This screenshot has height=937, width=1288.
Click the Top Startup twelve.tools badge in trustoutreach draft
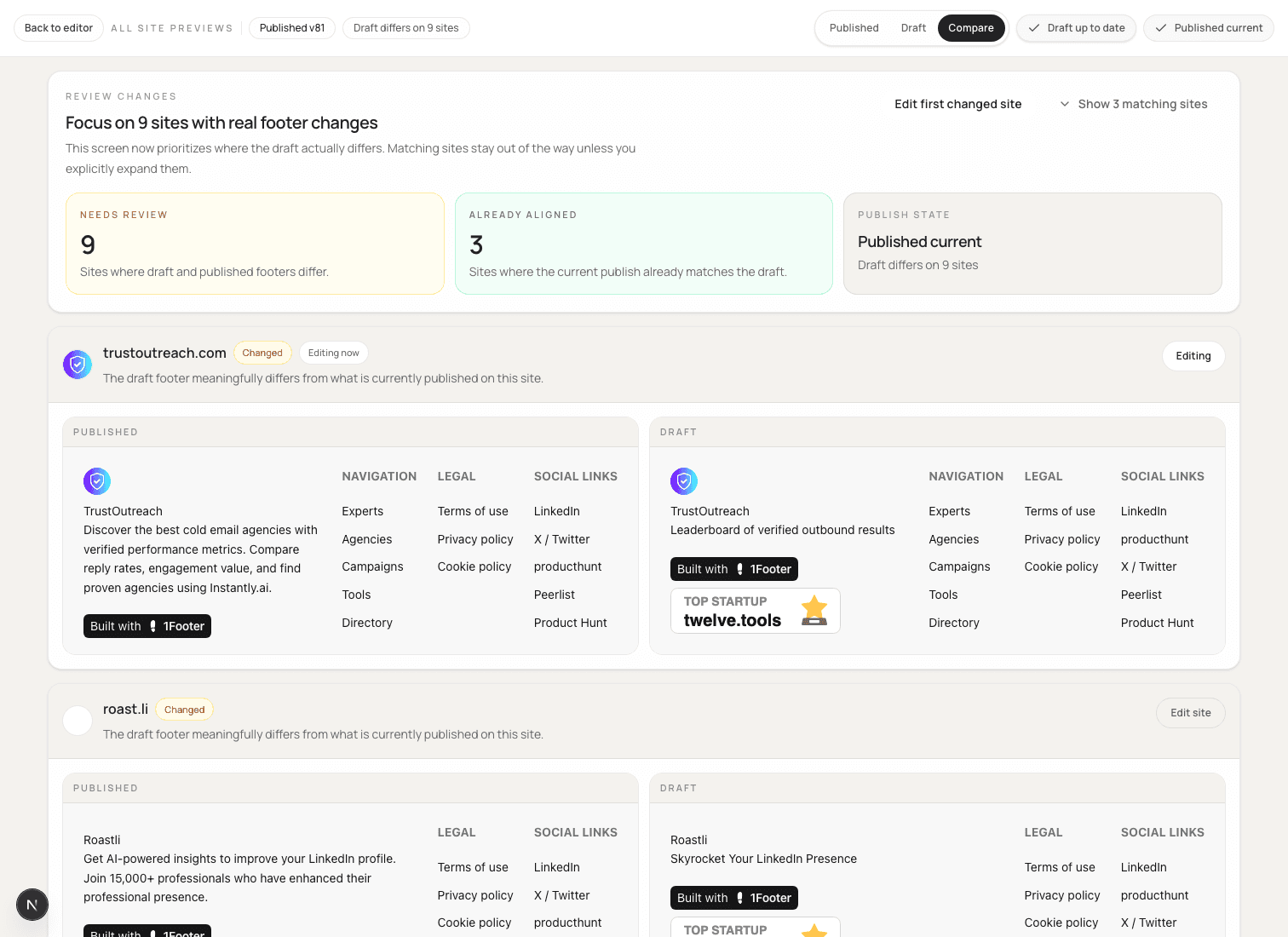point(756,611)
